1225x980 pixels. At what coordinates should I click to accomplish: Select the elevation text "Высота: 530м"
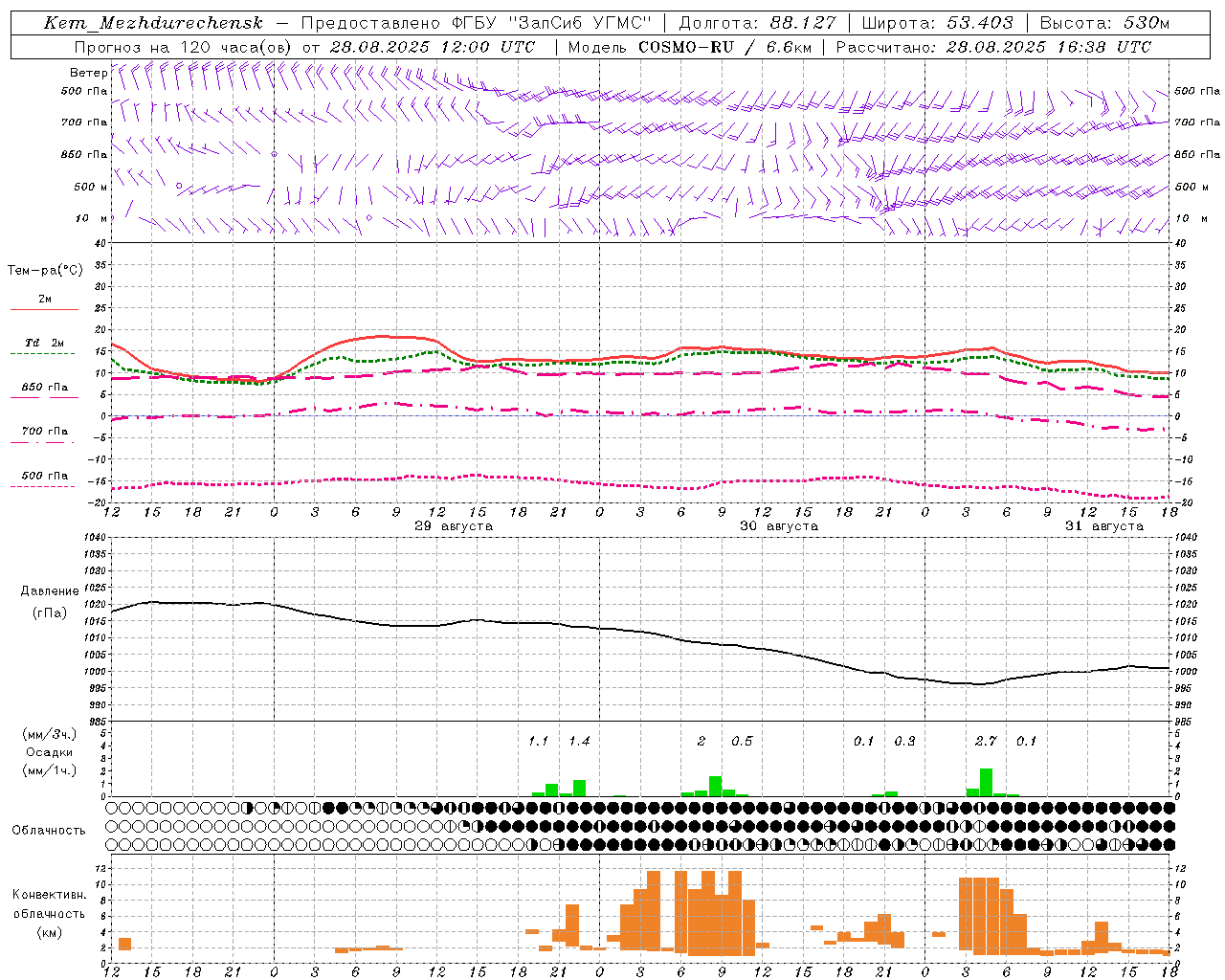click(1104, 23)
